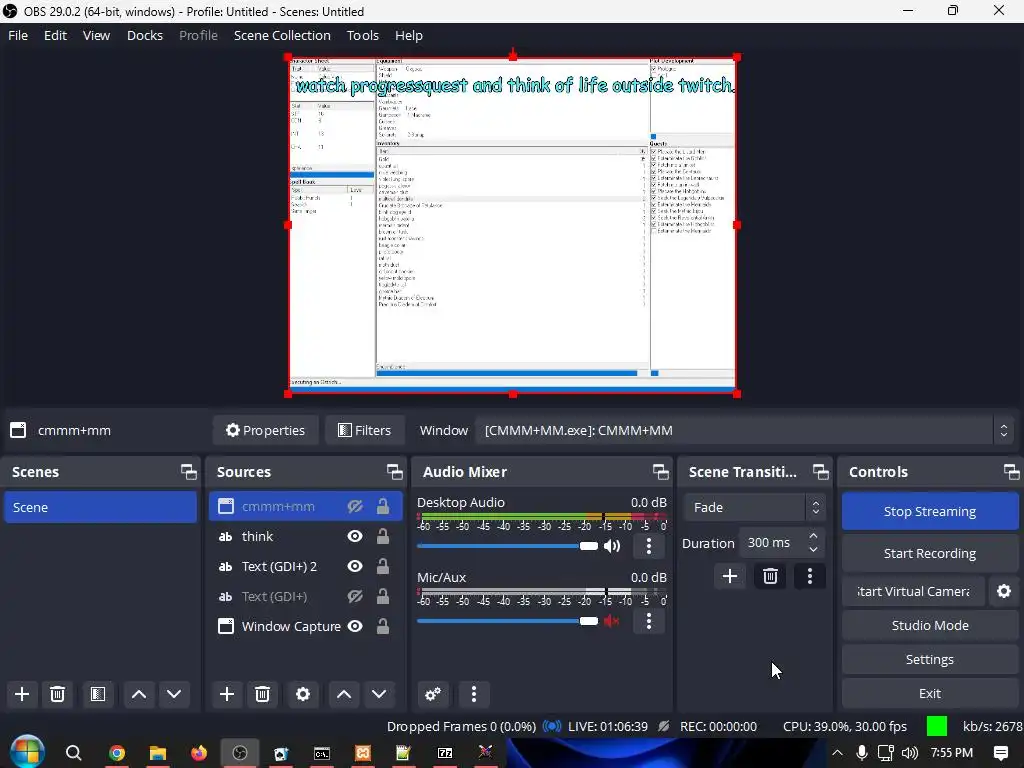The width and height of the screenshot is (1024, 768).
Task: Open Audio Mixer menu three dots at bottom
Action: pos(474,694)
